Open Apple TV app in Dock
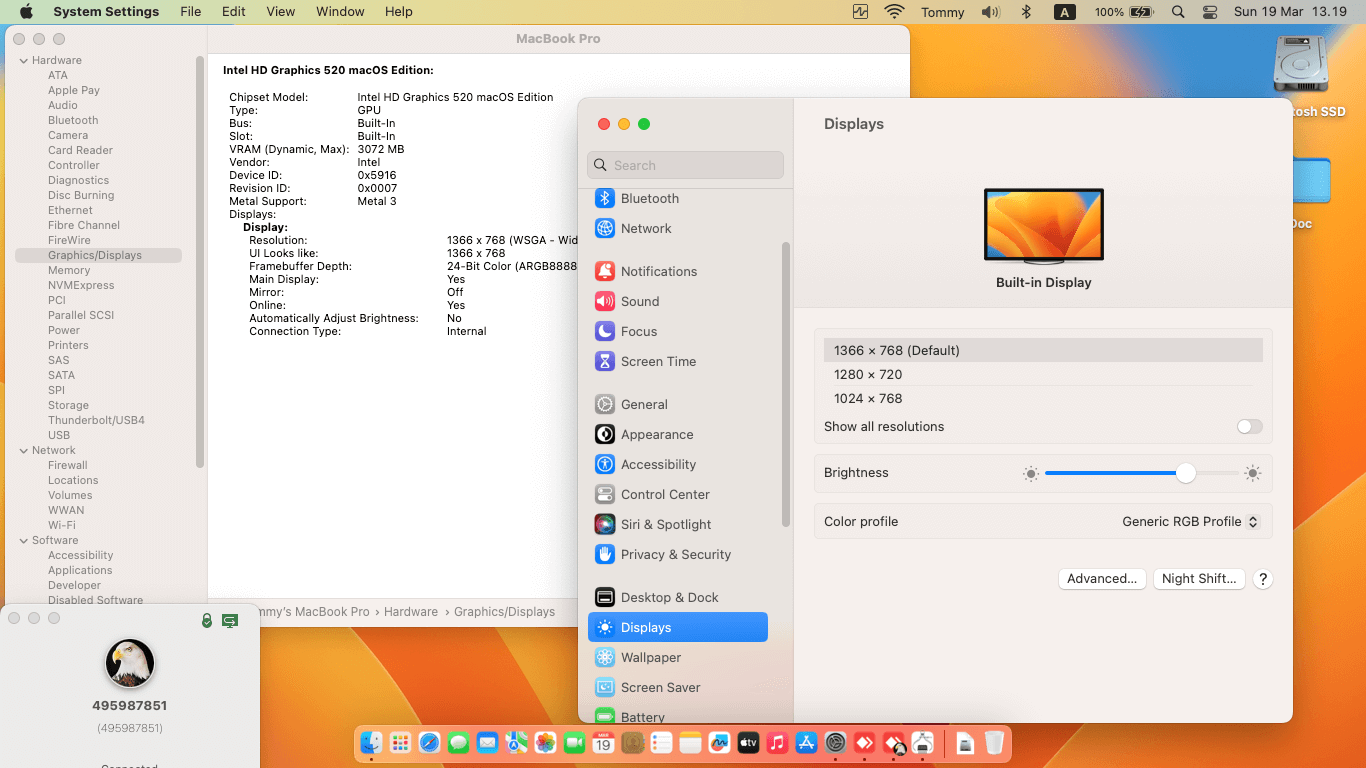This screenshot has height=768, width=1366. coord(748,743)
